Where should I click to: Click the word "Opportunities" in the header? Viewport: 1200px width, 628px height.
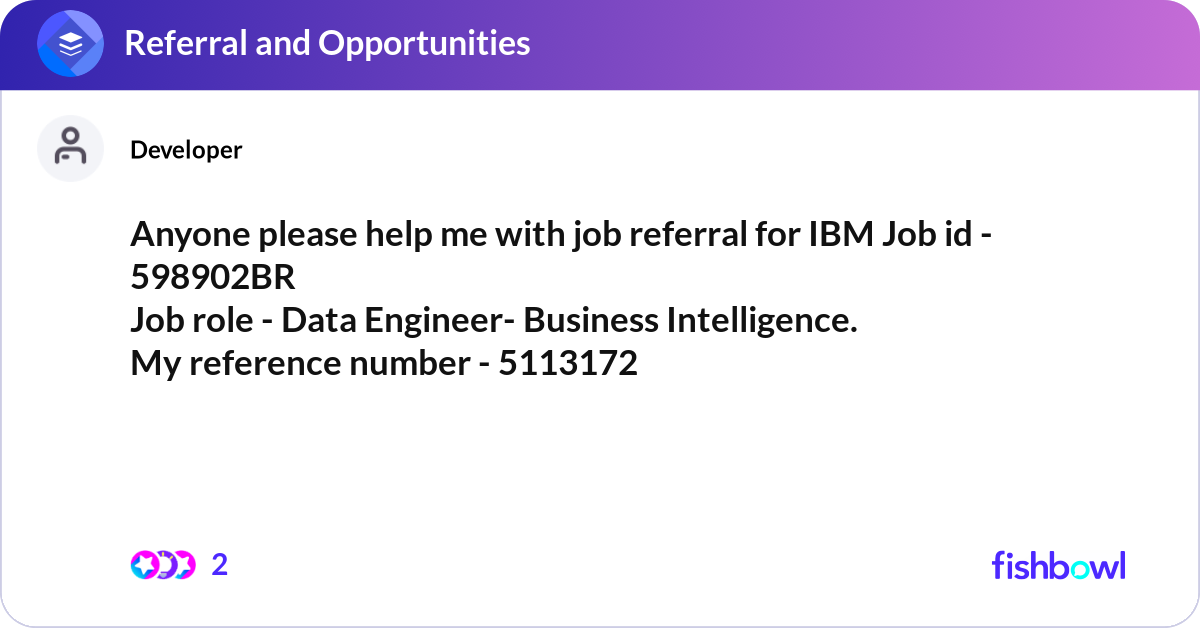pyautogui.click(x=424, y=43)
